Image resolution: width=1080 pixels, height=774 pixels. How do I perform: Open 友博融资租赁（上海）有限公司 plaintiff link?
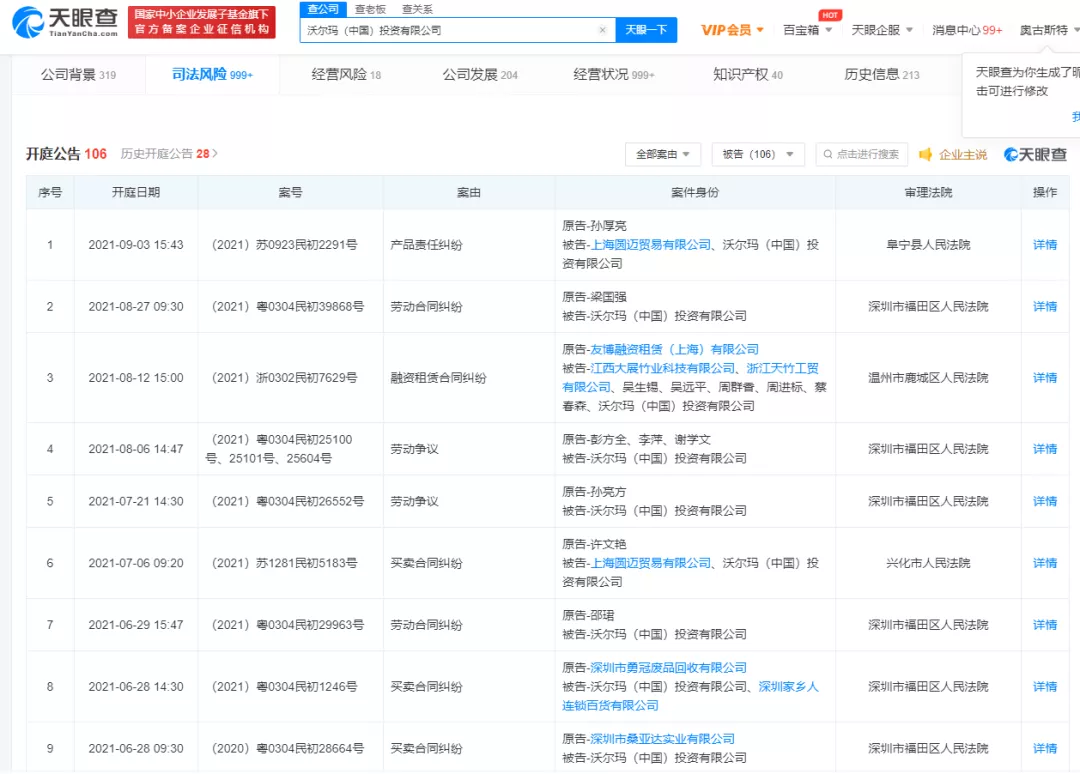[675, 350]
